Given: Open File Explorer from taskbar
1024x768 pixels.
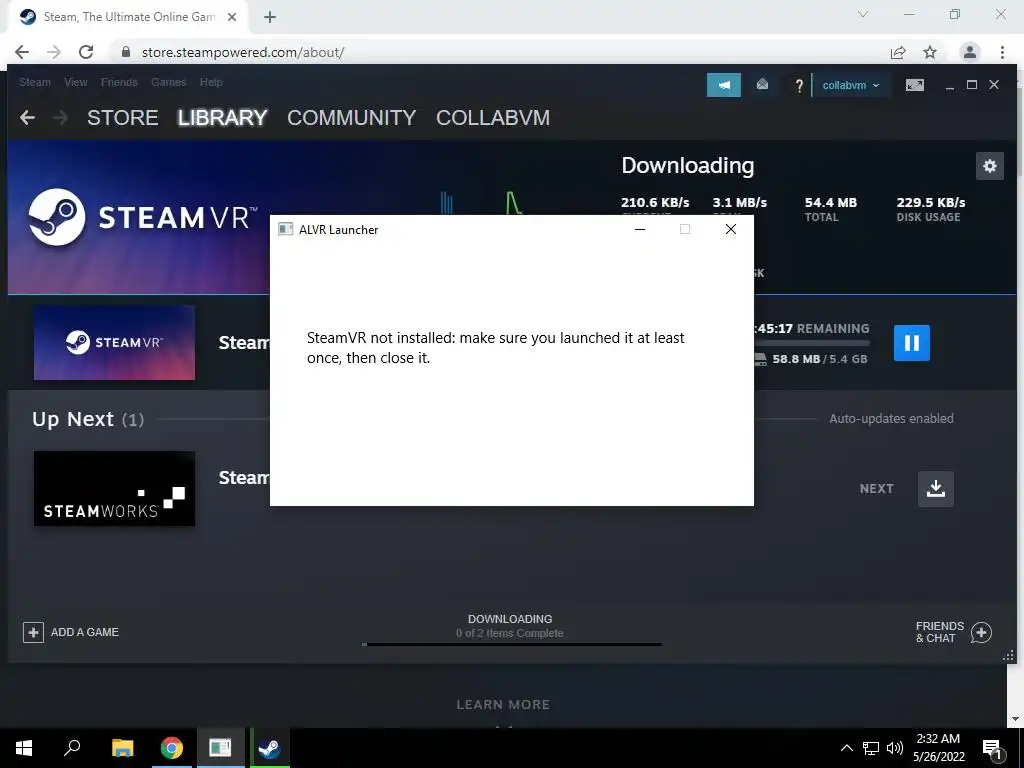Looking at the screenshot, I should point(122,748).
